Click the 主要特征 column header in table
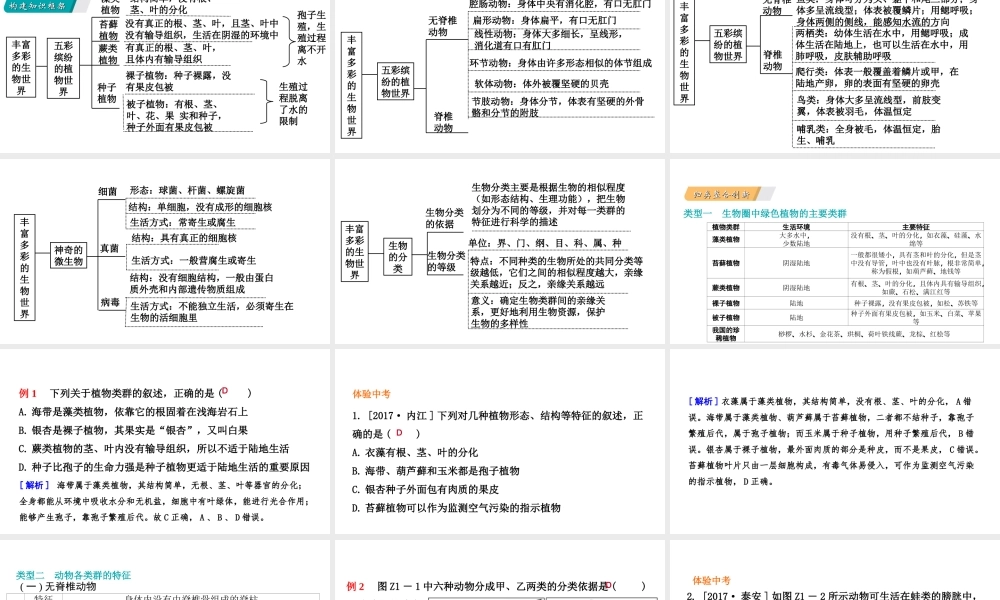This screenshot has width=1000, height=600. tap(916, 227)
